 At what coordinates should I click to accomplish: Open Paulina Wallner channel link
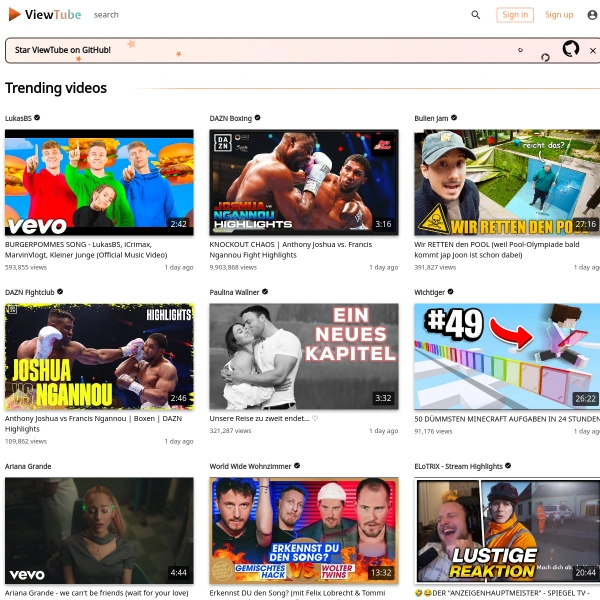click(234, 292)
